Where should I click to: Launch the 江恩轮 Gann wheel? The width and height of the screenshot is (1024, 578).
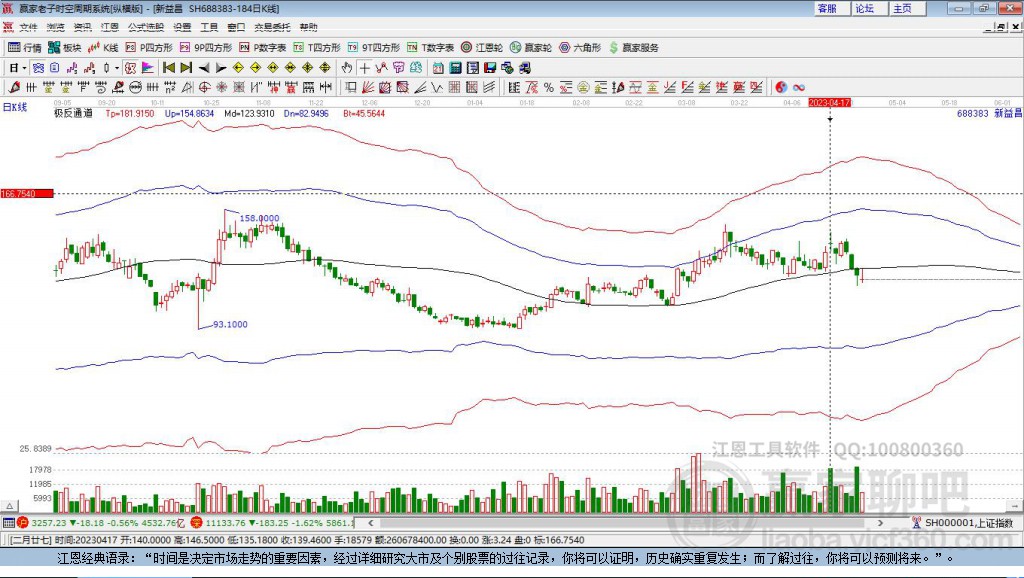pos(482,48)
